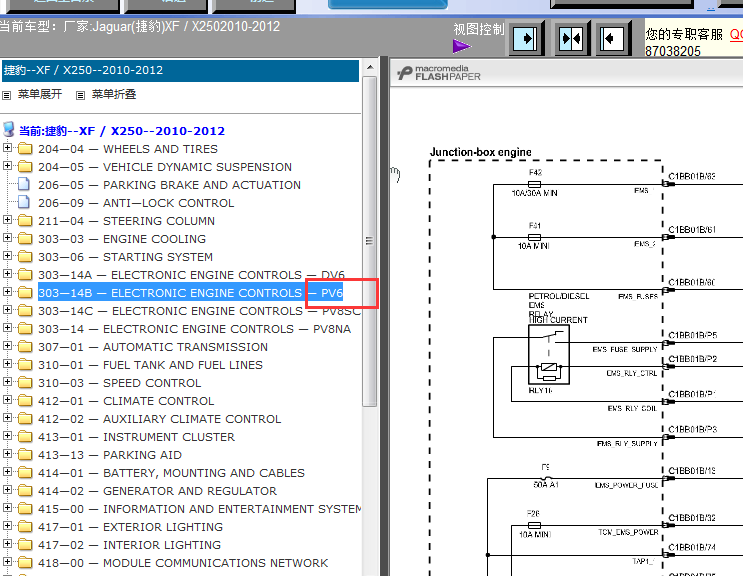
Task: Open 当前:捷豹--XF / X250--2010-2012 root link
Action: point(122,131)
